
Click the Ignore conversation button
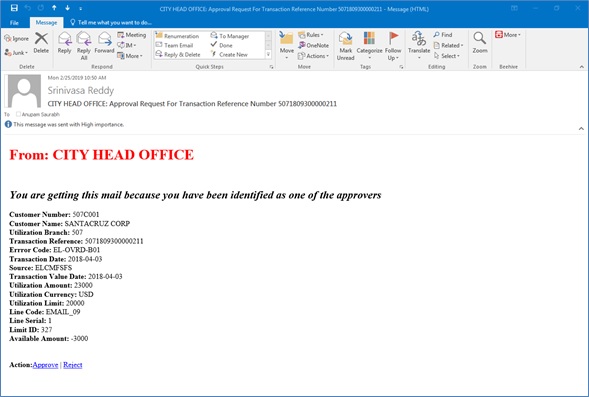coord(17,38)
